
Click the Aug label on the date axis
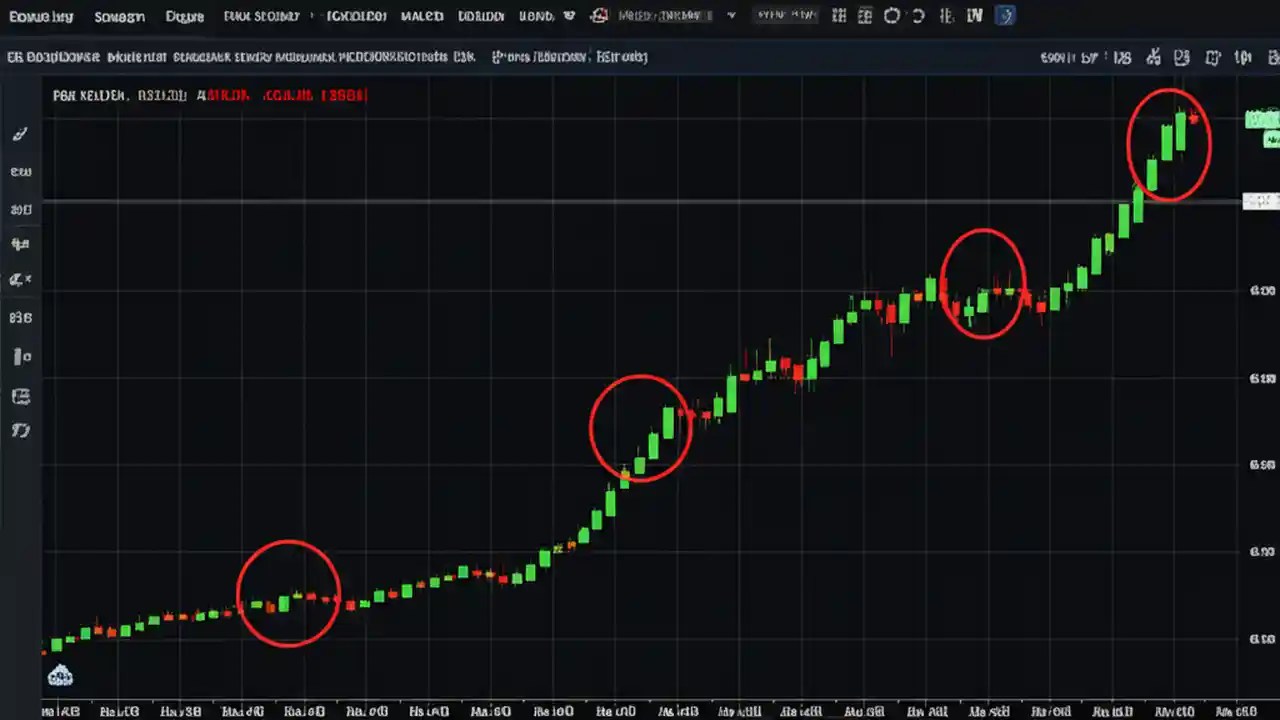coord(800,711)
